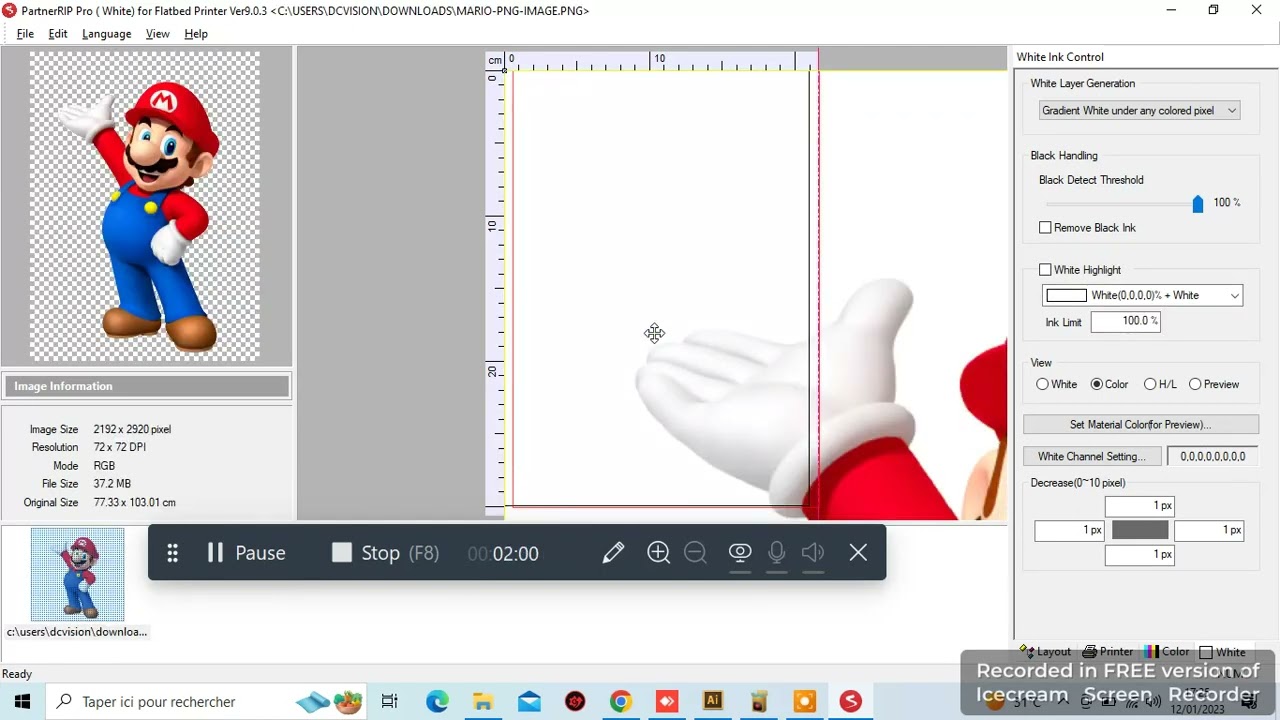Click the left Decrease pixel field
The width and height of the screenshot is (1280, 720).
coord(1070,531)
